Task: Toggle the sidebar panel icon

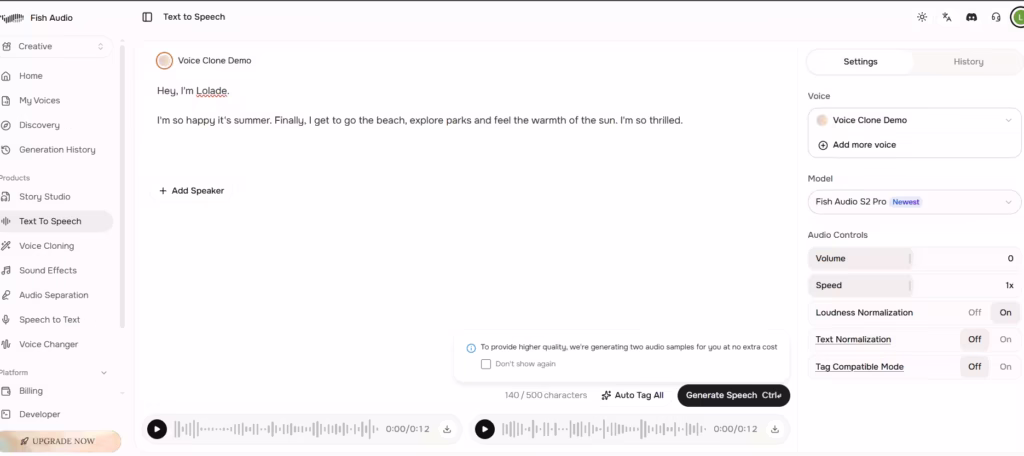Action: 147,17
